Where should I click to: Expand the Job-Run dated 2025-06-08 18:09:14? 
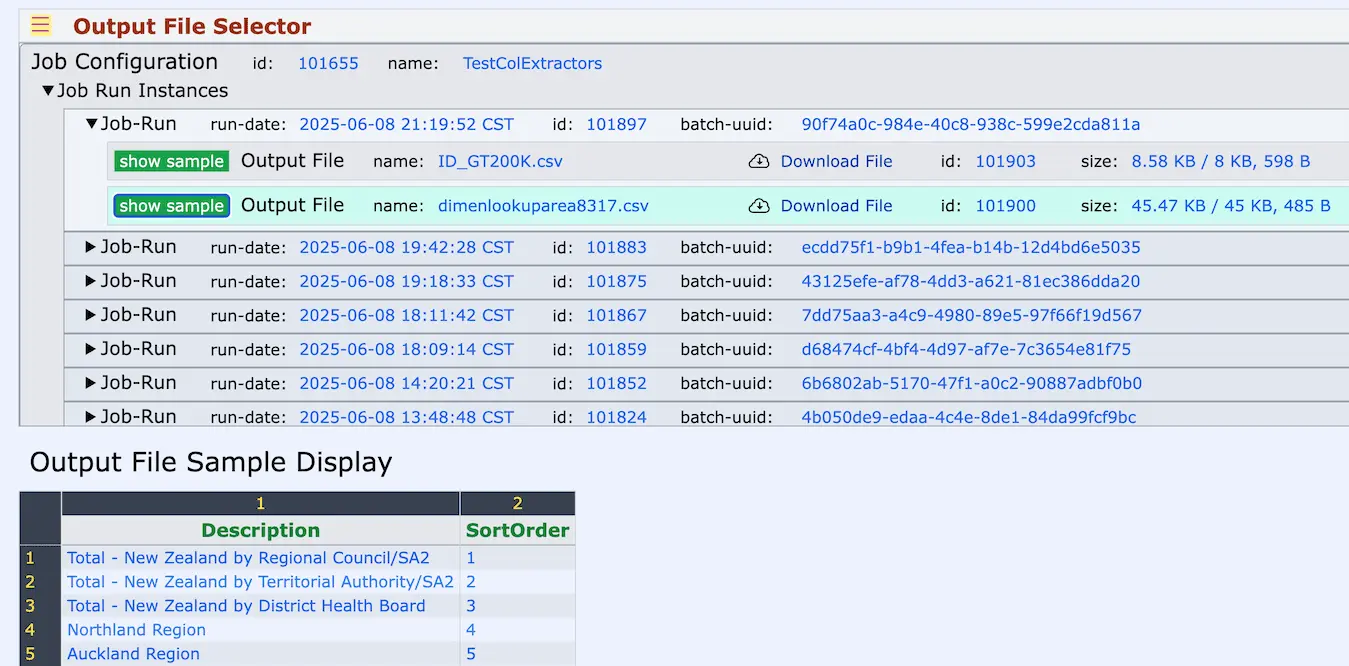(92, 349)
